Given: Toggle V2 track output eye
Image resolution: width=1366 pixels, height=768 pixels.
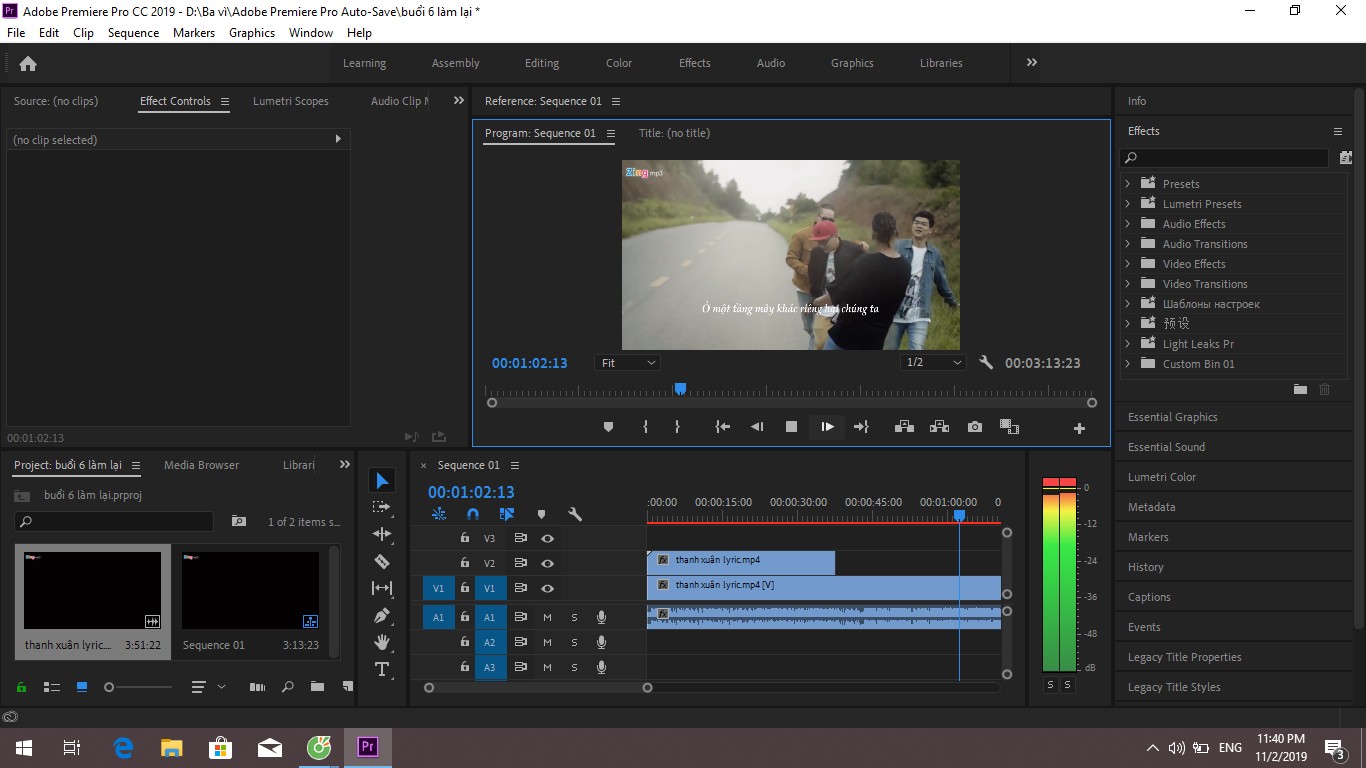Looking at the screenshot, I should coord(548,563).
